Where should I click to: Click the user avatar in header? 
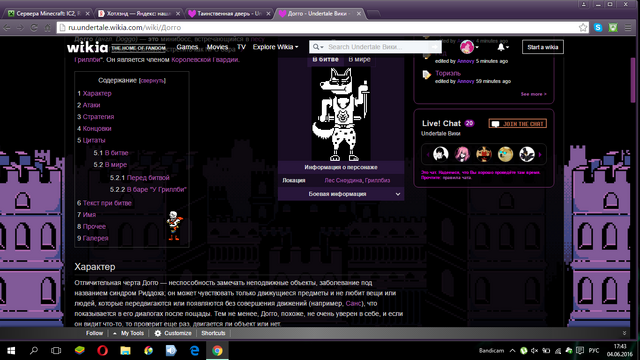(x=467, y=47)
